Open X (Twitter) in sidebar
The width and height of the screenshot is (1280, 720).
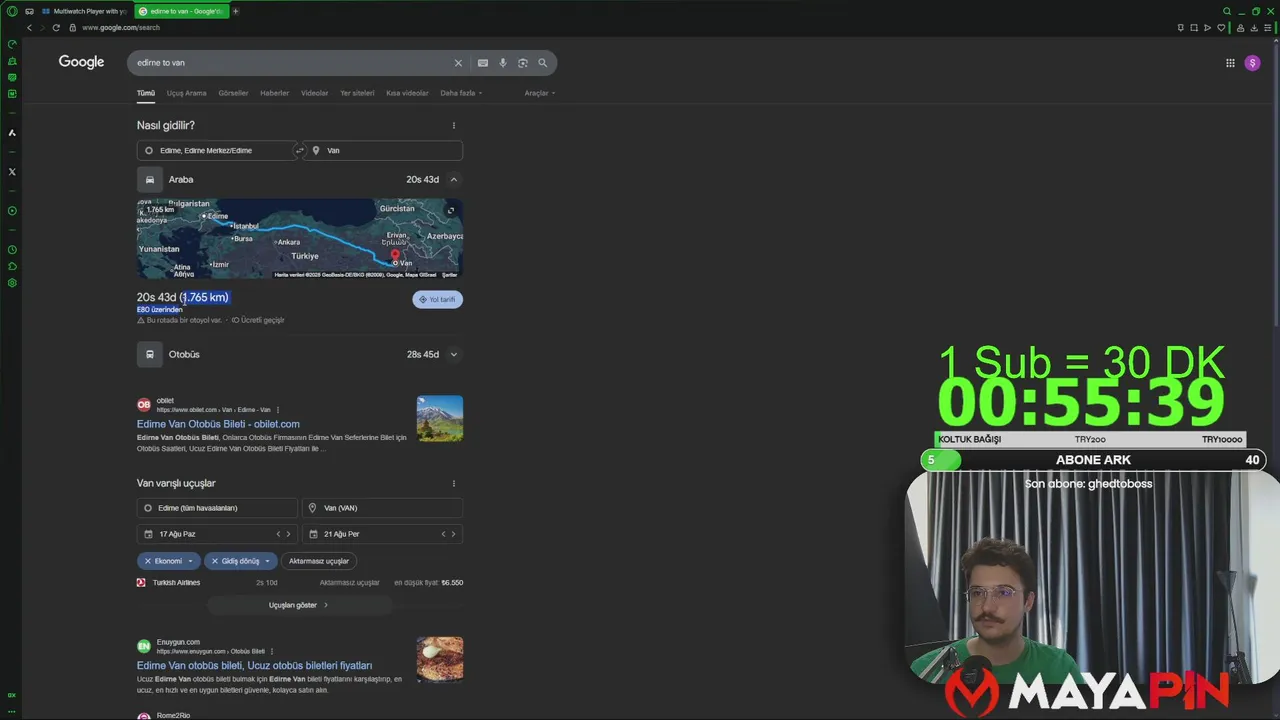coord(12,172)
